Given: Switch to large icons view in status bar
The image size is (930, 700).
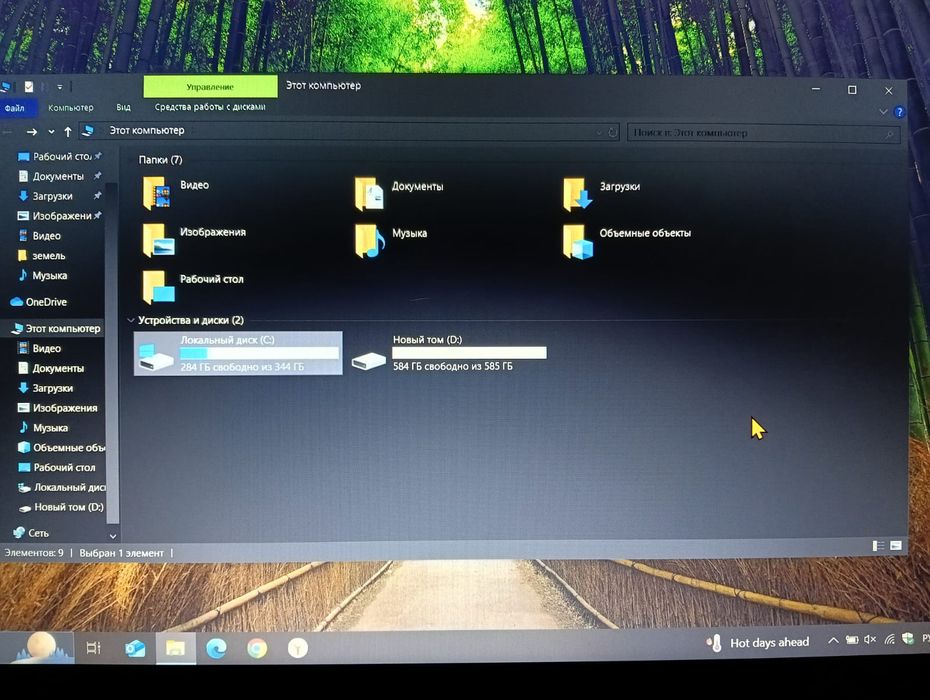Looking at the screenshot, I should pyautogui.click(x=896, y=545).
